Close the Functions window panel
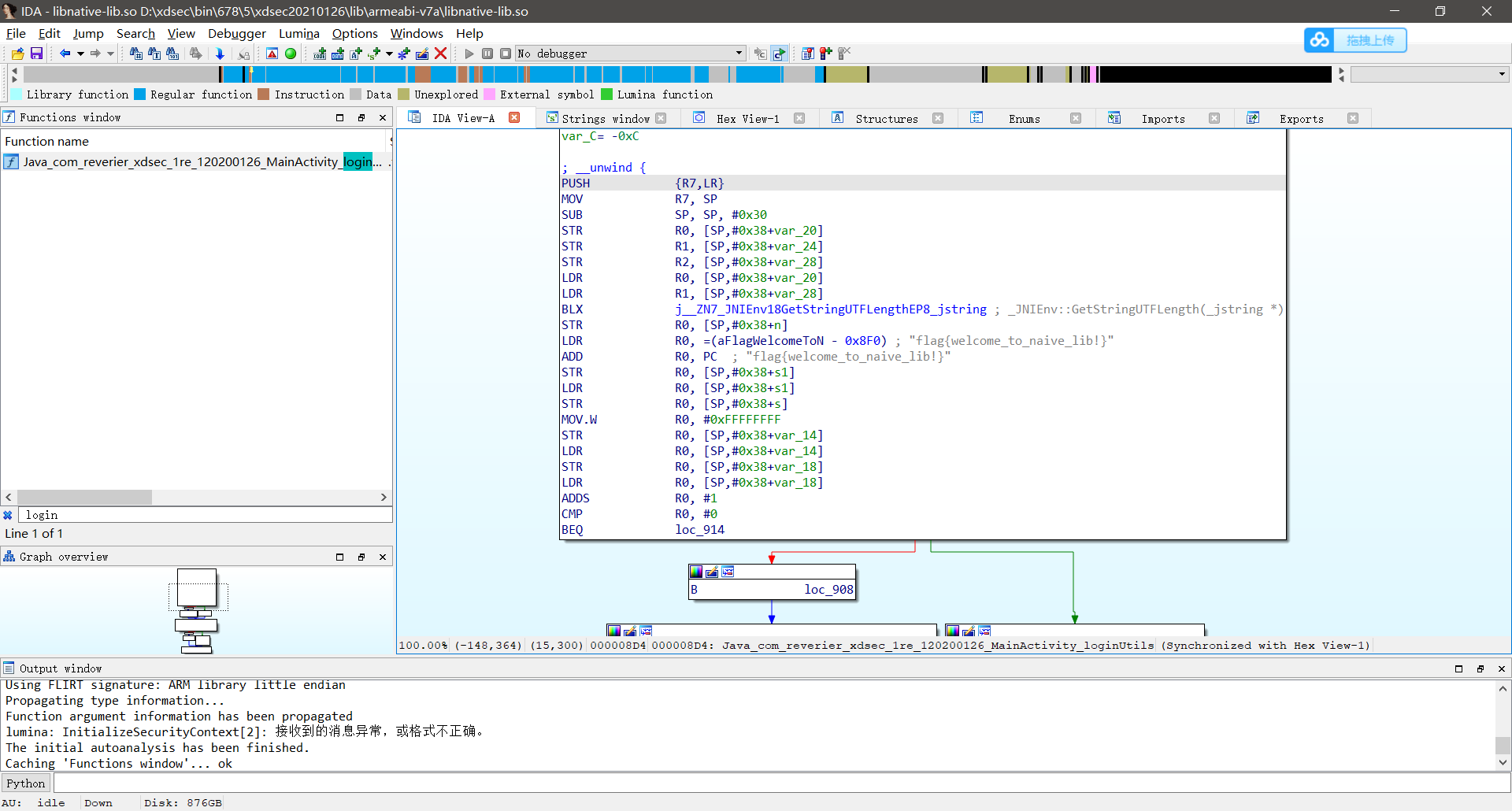Screen dimensions: 1512x811 click(x=383, y=117)
